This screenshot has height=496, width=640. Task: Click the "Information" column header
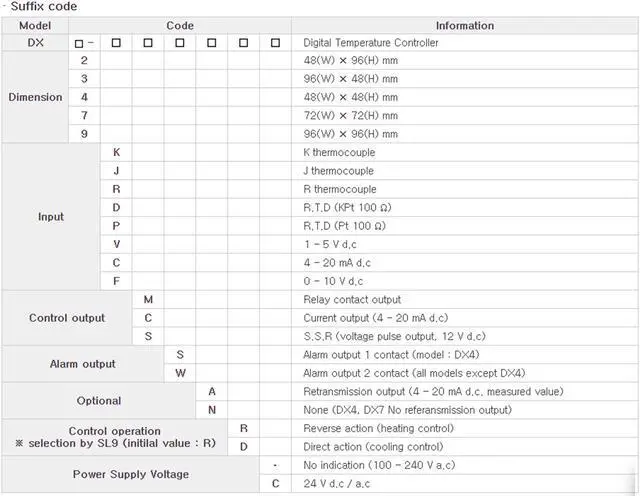click(464, 25)
